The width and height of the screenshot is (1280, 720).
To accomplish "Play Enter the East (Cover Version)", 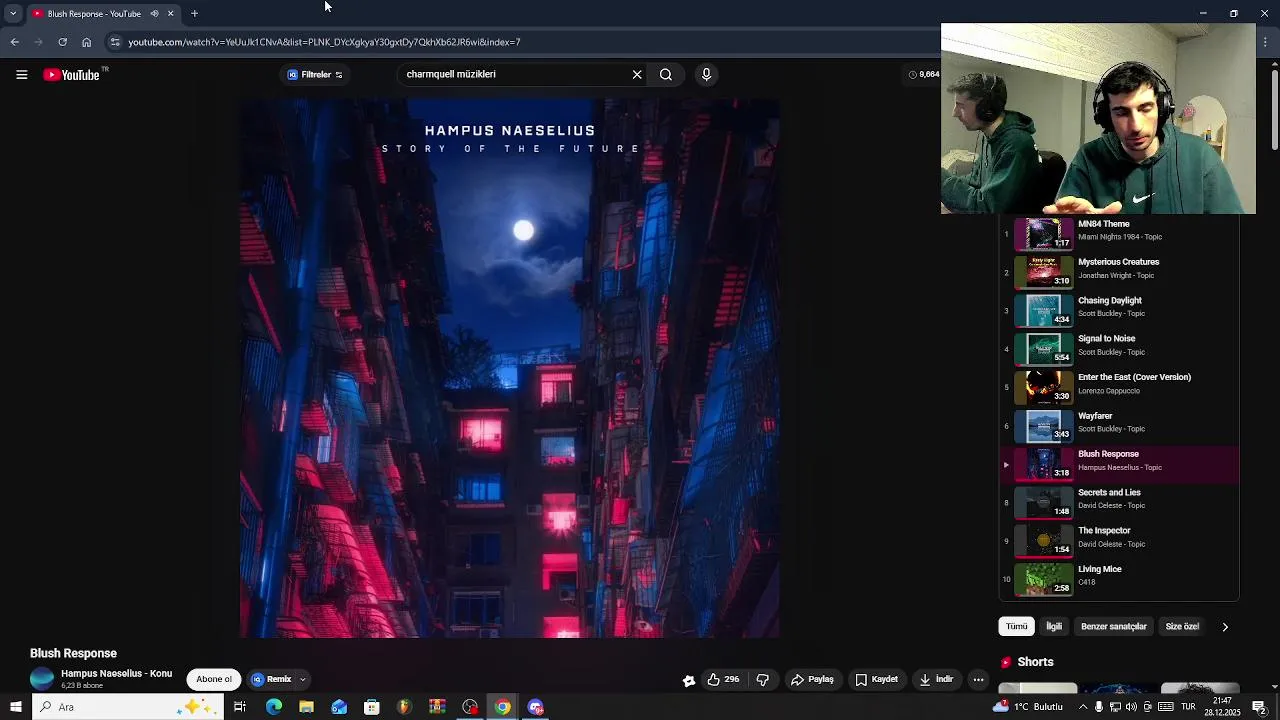I will pyautogui.click(x=1119, y=387).
